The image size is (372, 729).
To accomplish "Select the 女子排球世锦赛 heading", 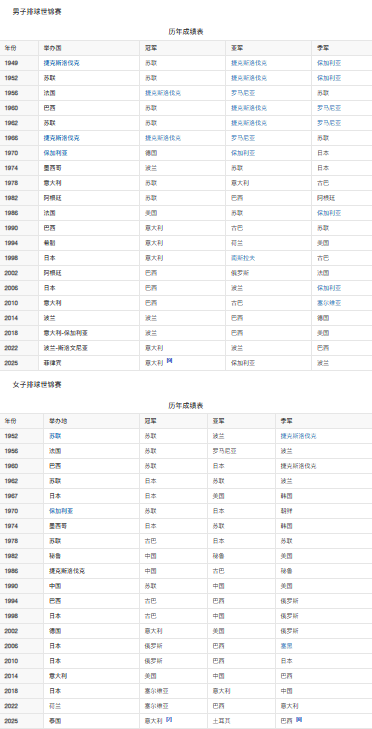I will coord(37,385).
